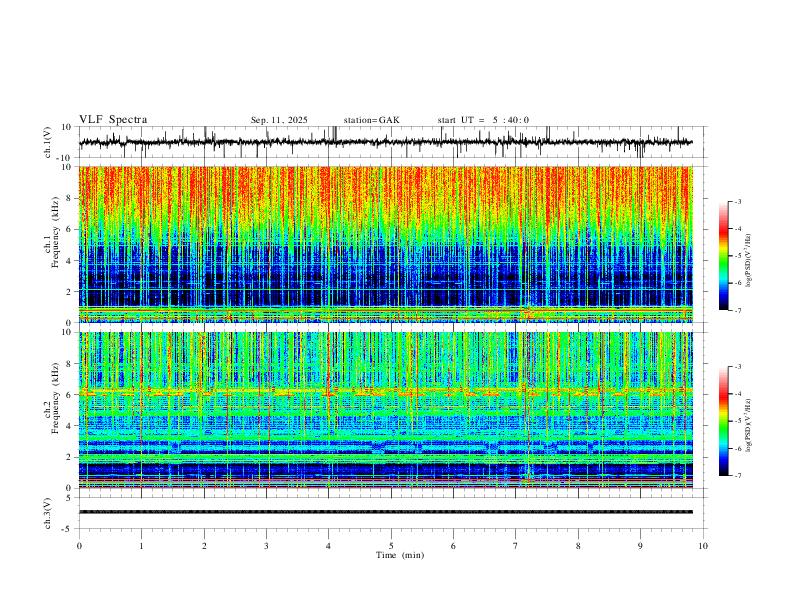Click the date 'Sep. 11, 2025'

tap(279, 120)
